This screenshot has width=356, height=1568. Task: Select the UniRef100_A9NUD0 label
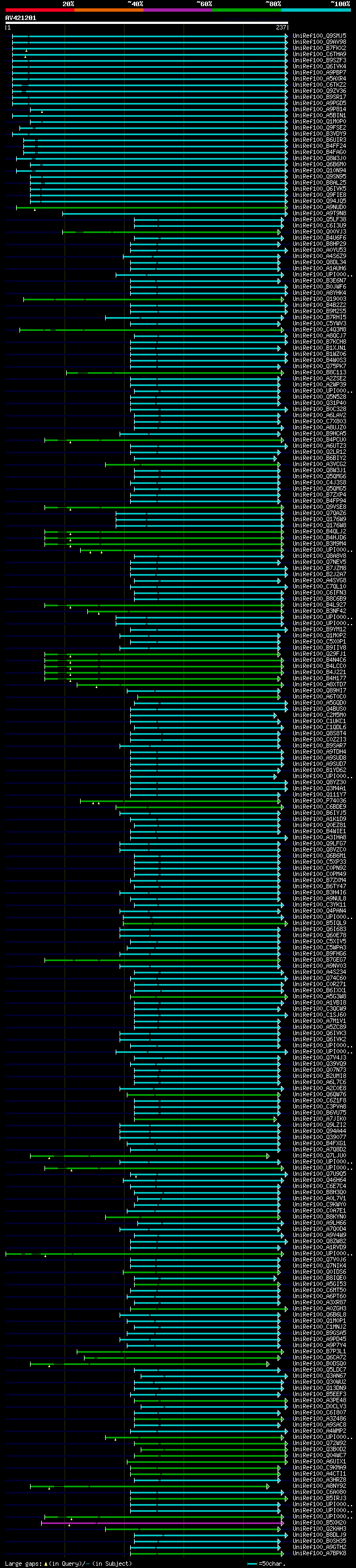(319, 207)
